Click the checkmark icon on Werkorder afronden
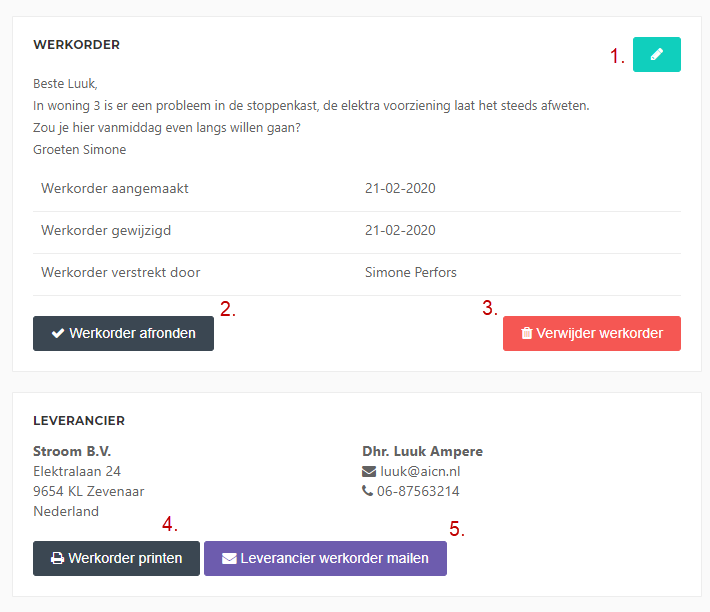Screen dimensions: 710x612 tap(58, 333)
